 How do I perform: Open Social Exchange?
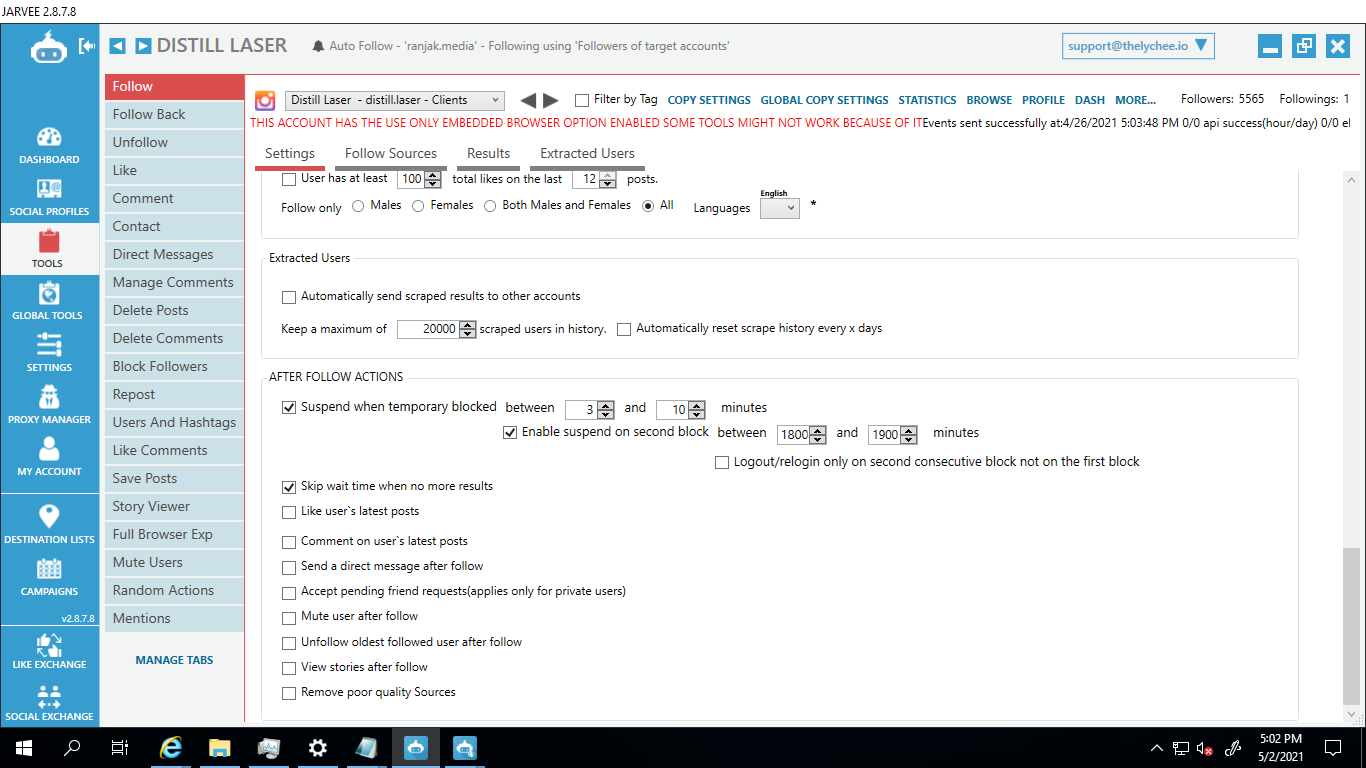[x=49, y=702]
